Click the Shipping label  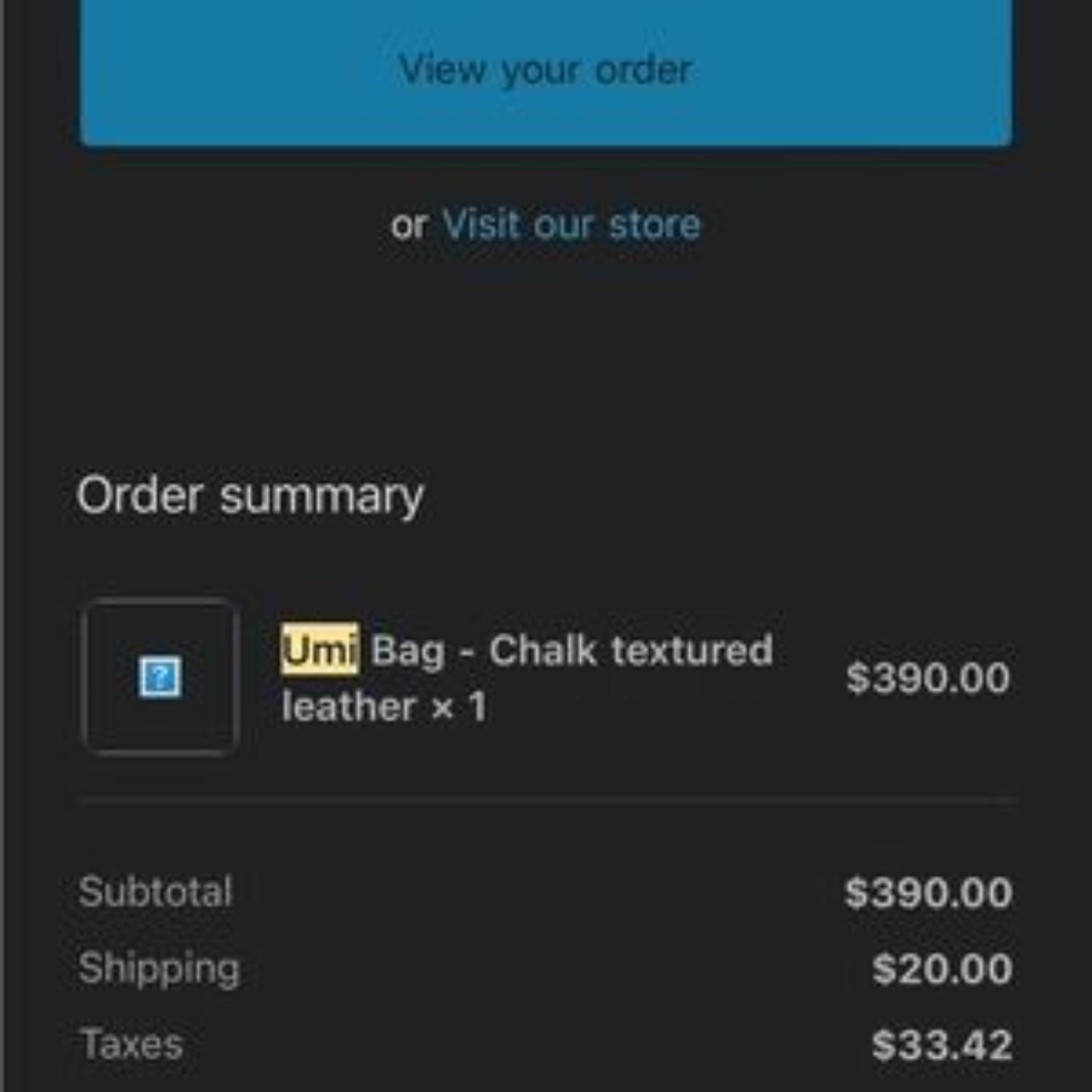click(160, 968)
